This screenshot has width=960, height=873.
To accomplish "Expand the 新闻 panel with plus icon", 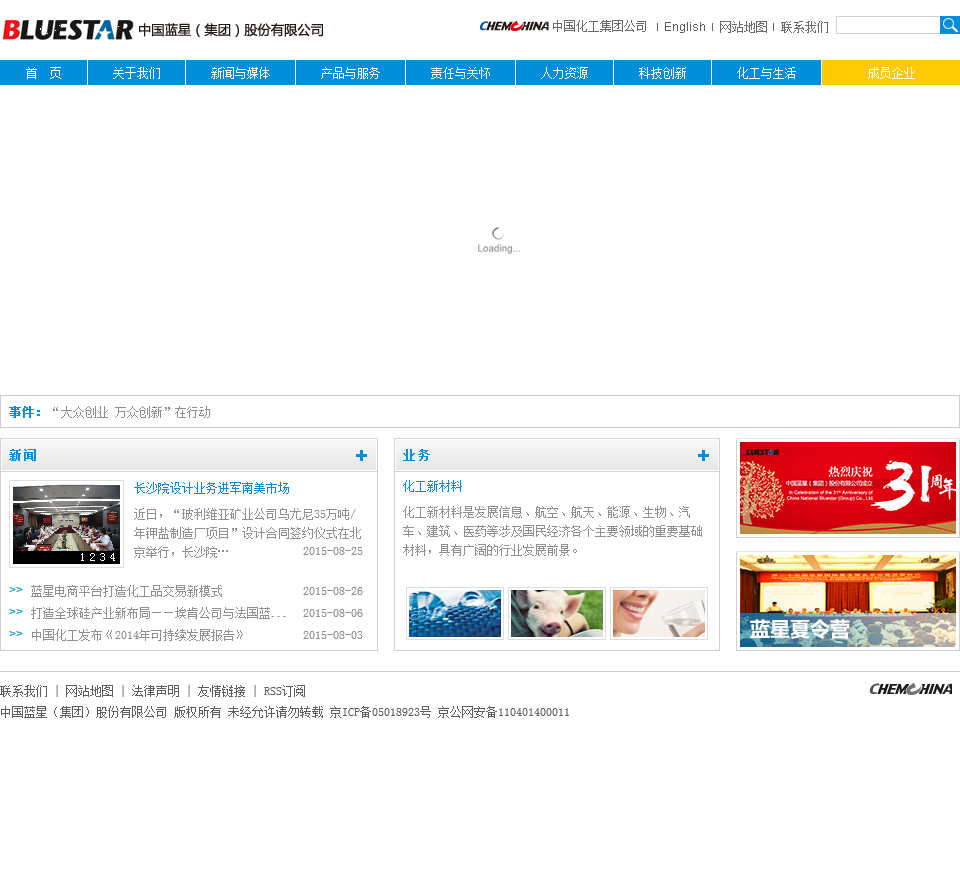I will pyautogui.click(x=361, y=455).
